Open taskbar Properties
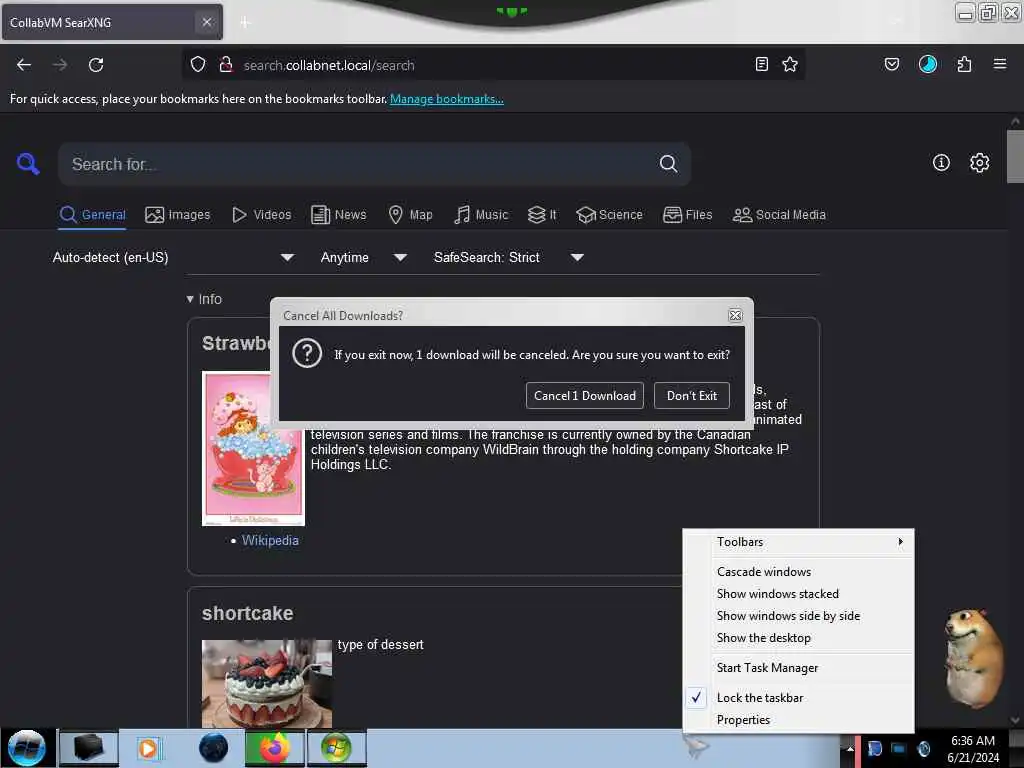The width and height of the screenshot is (1024, 768). click(798, 720)
